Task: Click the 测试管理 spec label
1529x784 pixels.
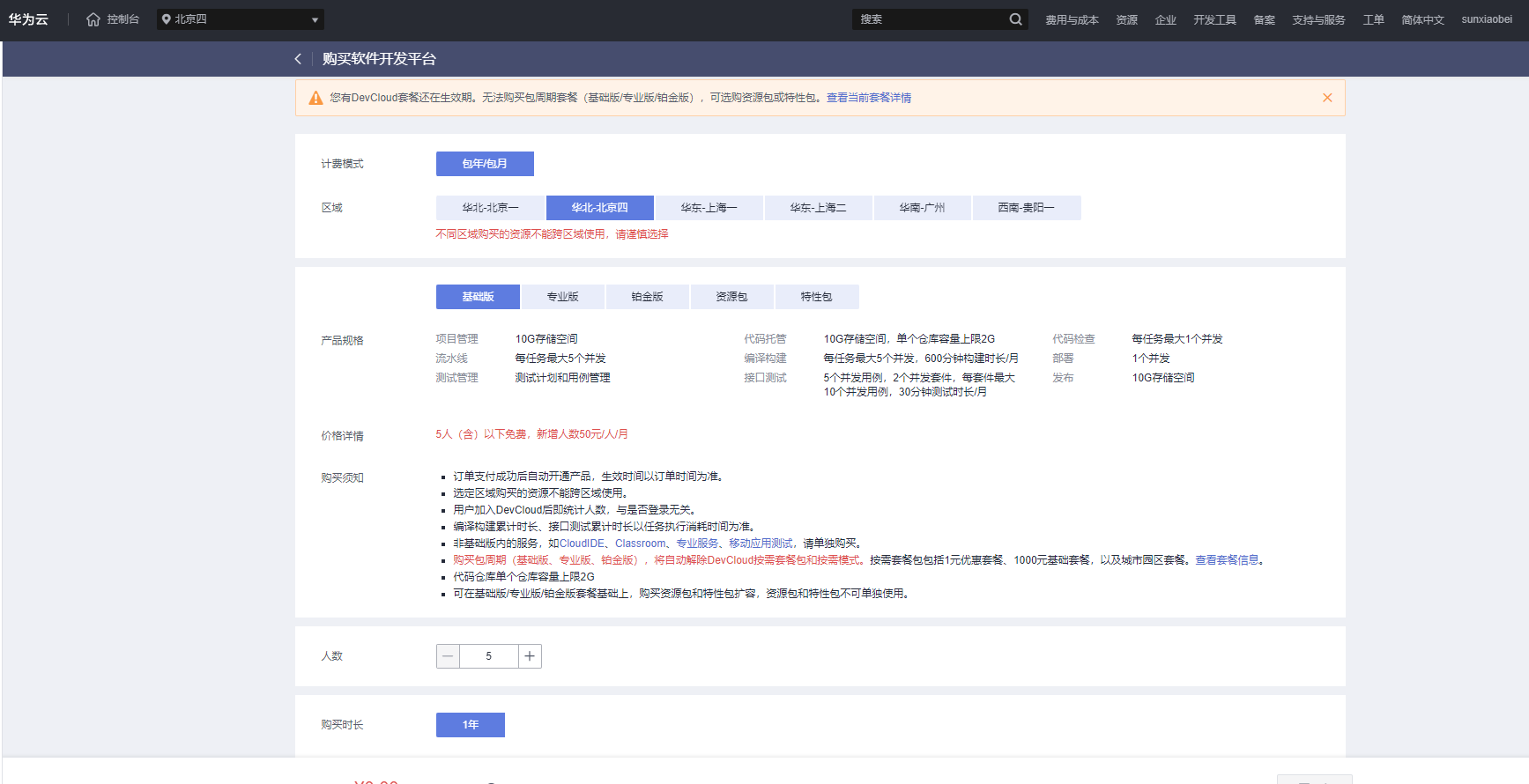Action: 456,378
